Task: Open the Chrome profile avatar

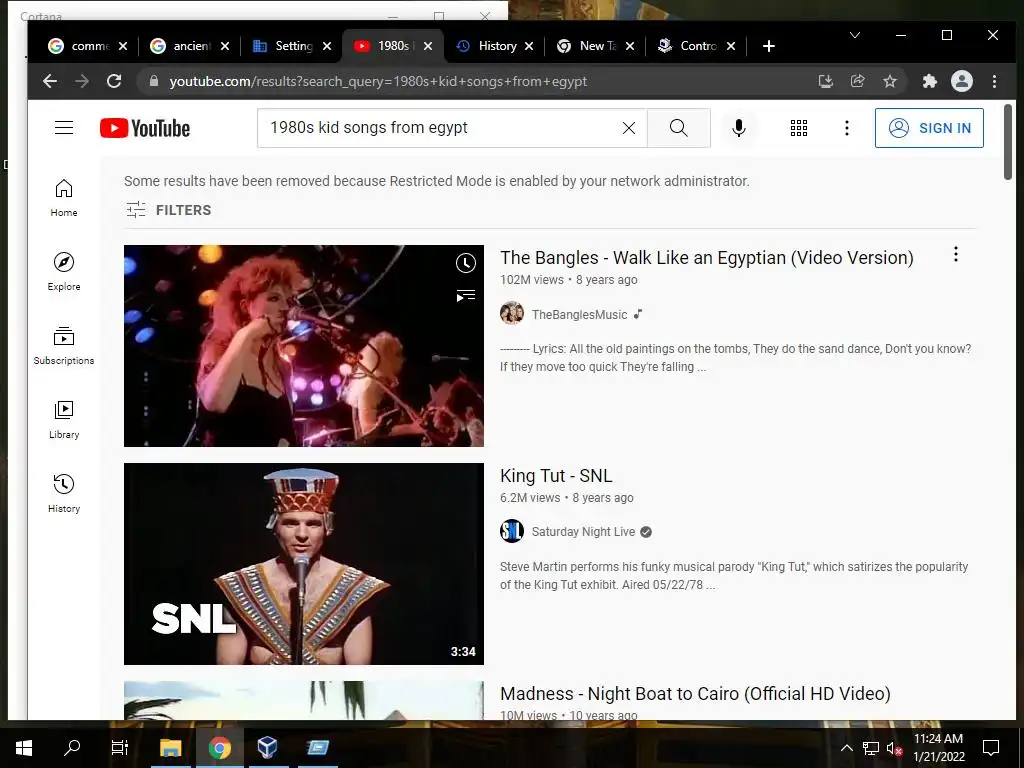Action: 961,81
